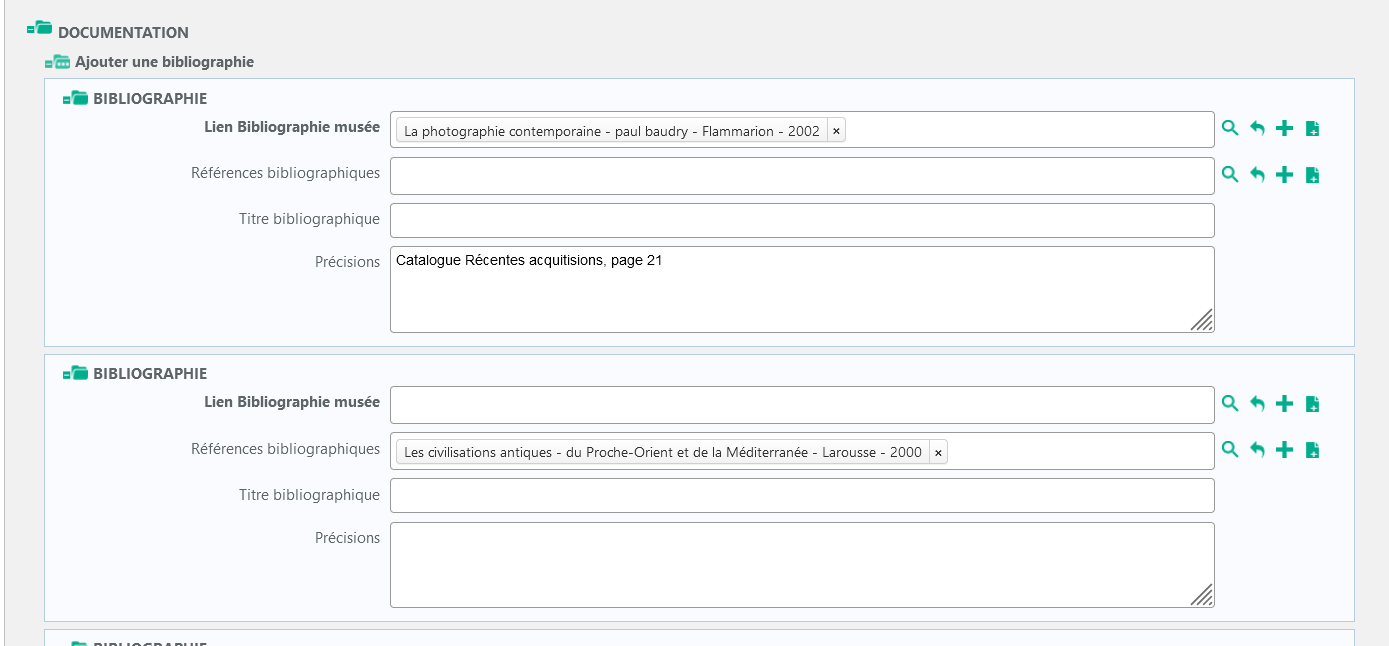Screen dimensions: 1389x646
Task: Click plus icon beside first Lien Bibliographie musée
Action: click(x=1285, y=128)
